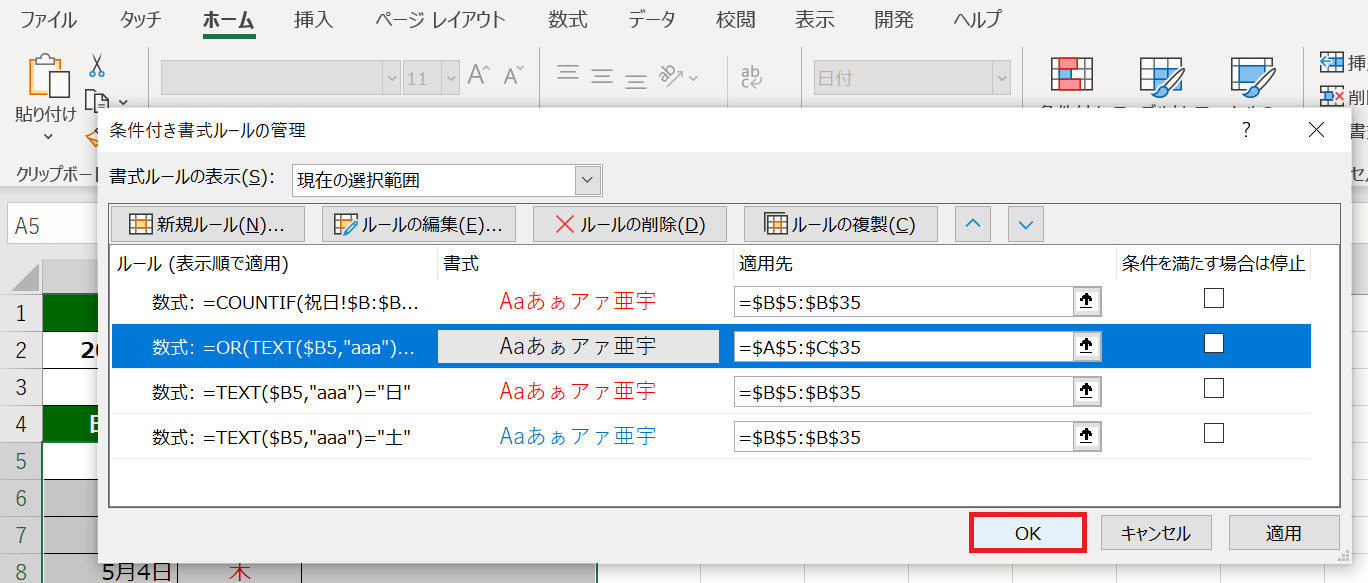Check stop-if-true for the "土" rule

(x=1213, y=433)
